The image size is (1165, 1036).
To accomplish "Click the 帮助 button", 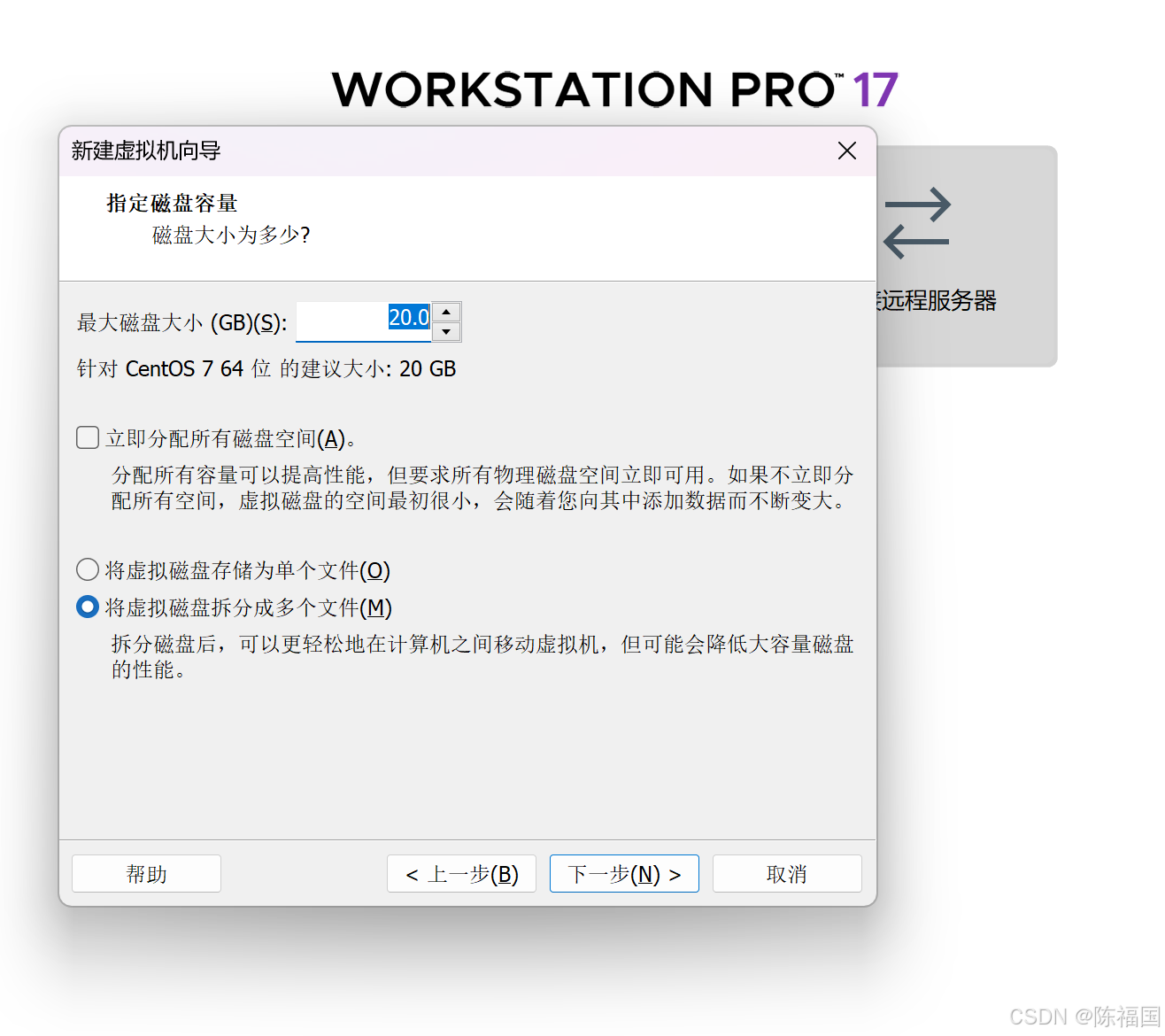I will click(146, 874).
